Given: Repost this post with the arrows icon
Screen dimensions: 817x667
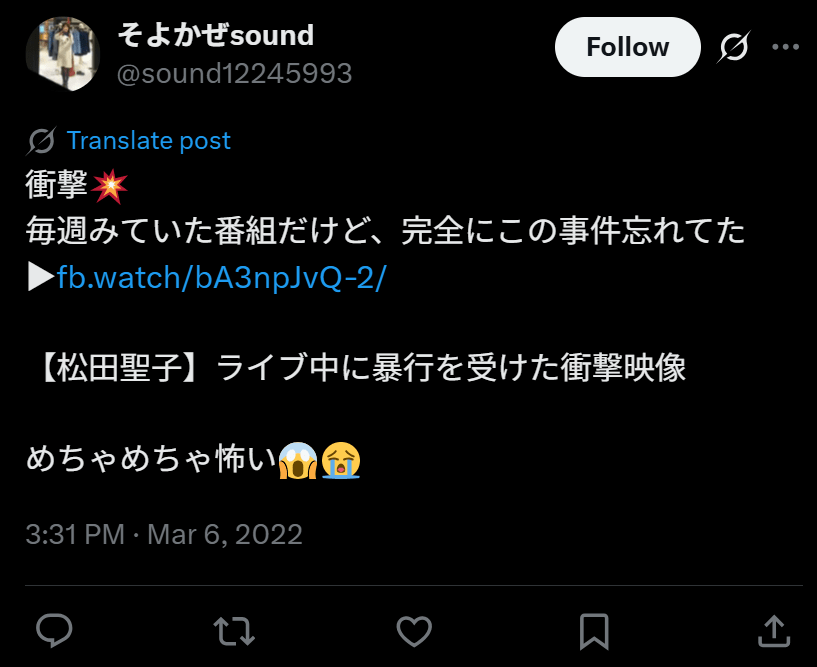Looking at the screenshot, I should 234,630.
